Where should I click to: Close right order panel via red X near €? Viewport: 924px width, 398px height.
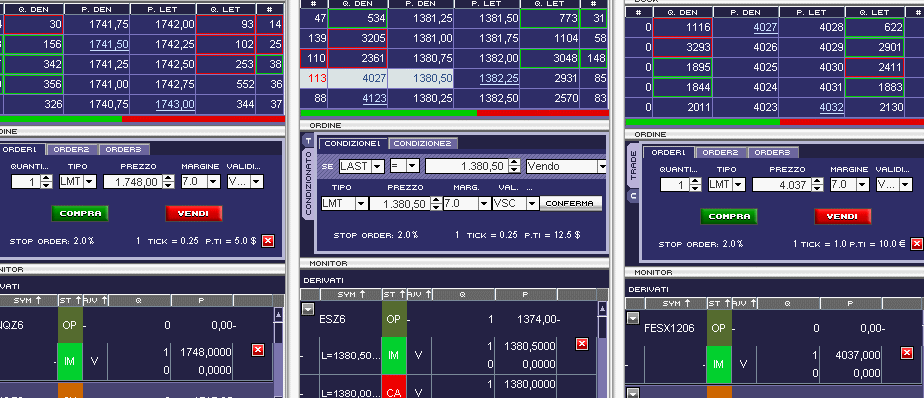point(916,244)
